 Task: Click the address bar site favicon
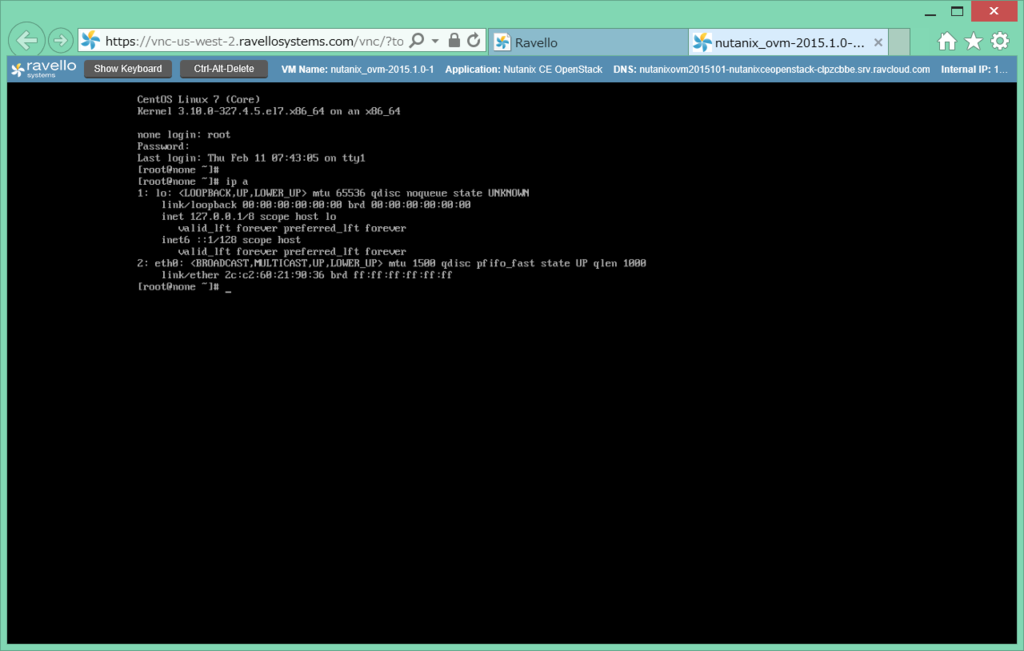(91, 40)
